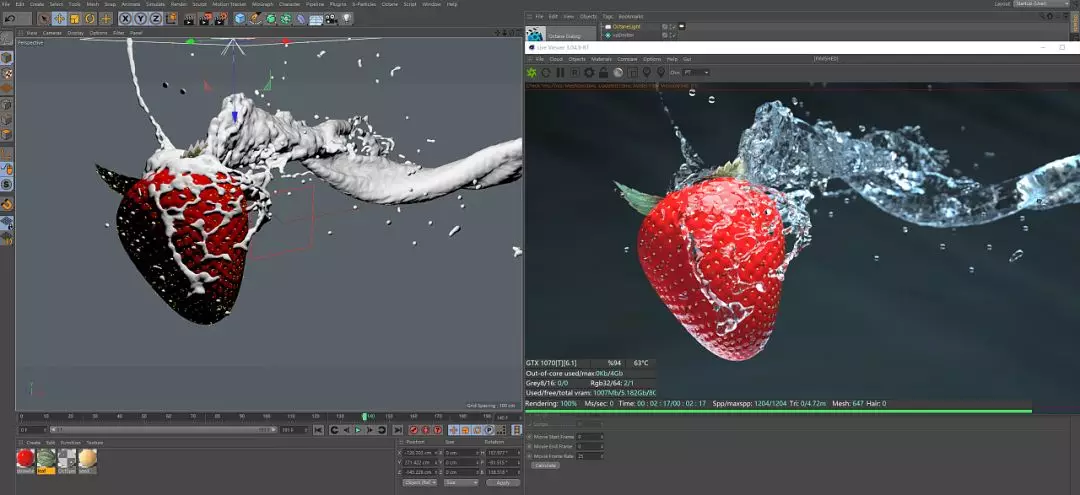Click the focus picker pin icon
The image size is (1080, 495).
[647, 72]
